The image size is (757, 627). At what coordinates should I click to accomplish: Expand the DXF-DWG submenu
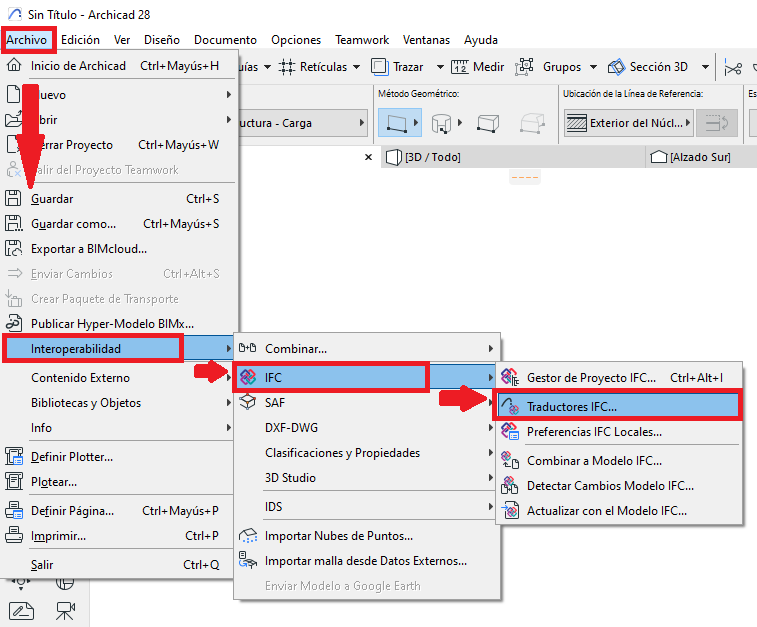tap(290, 427)
